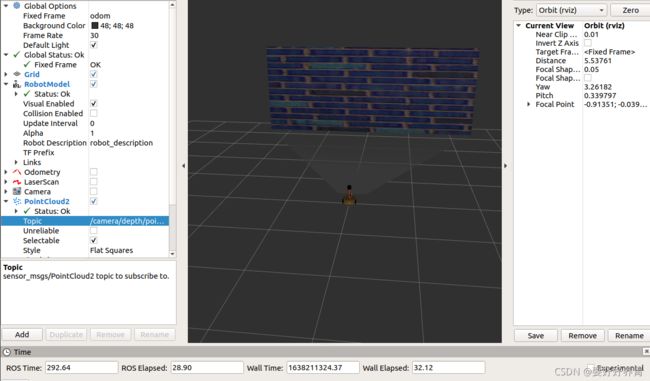
Task: Click the Global Status Ok checkmark icon
Action: pyautogui.click(x=17, y=55)
